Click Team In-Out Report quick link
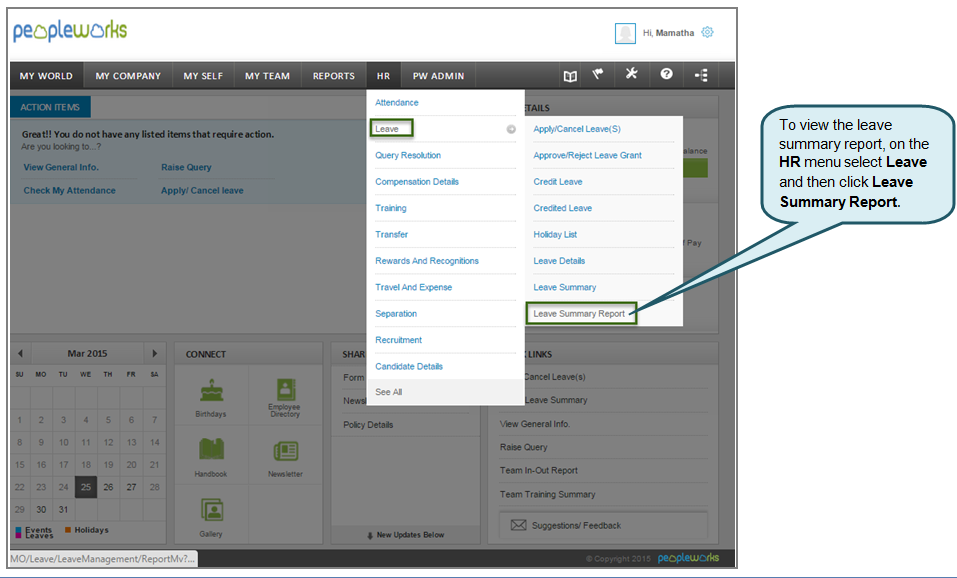Viewport: 957px width, 578px height. [x=539, y=471]
